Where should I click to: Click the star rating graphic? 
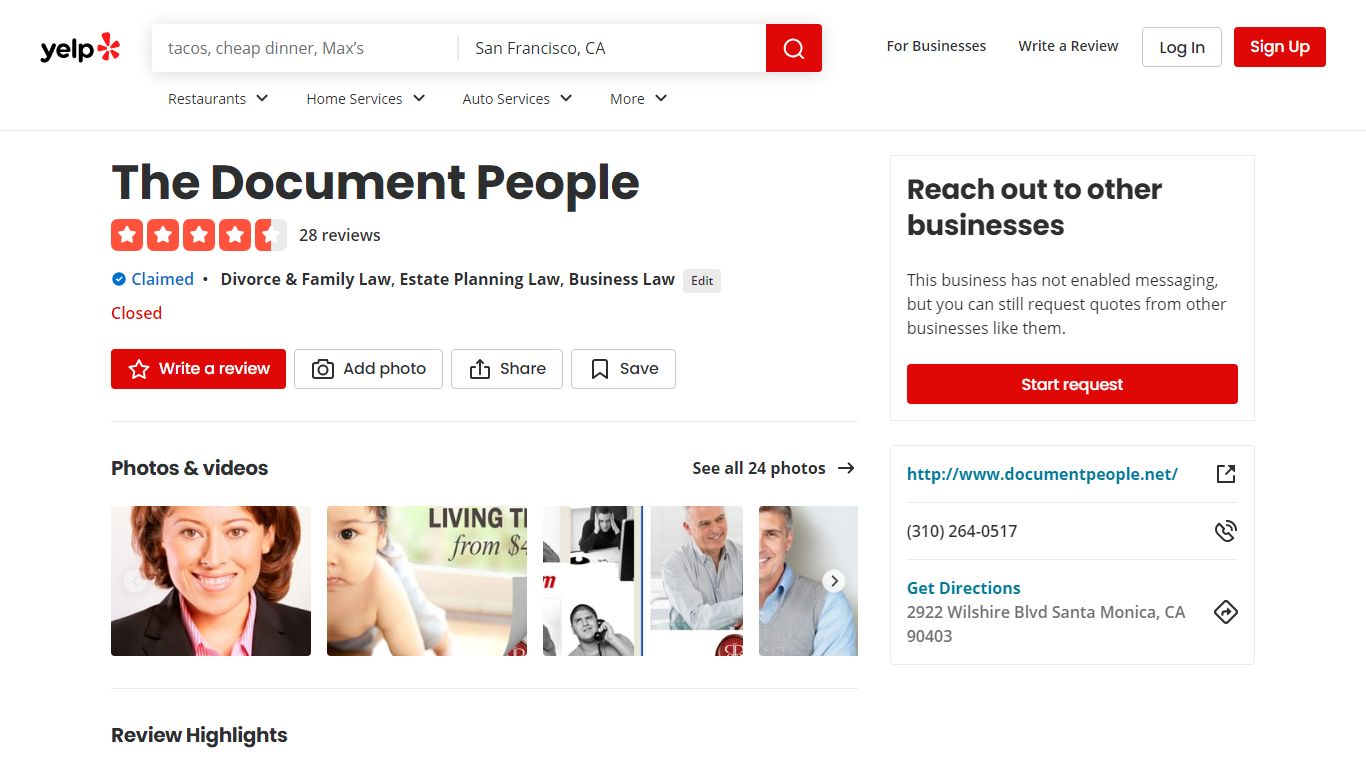point(199,235)
